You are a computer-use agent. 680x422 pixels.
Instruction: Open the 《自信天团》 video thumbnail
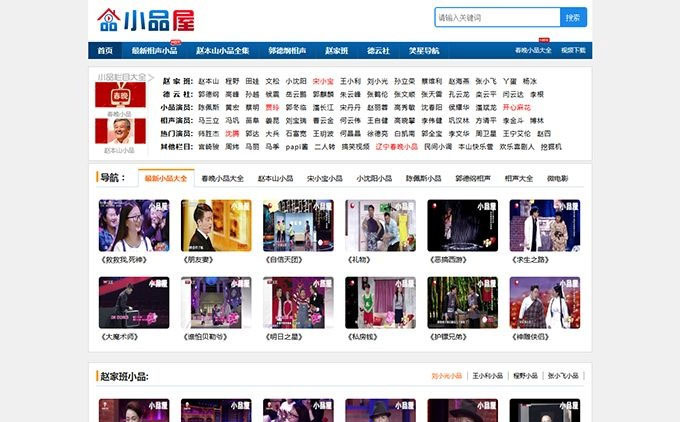(x=298, y=226)
